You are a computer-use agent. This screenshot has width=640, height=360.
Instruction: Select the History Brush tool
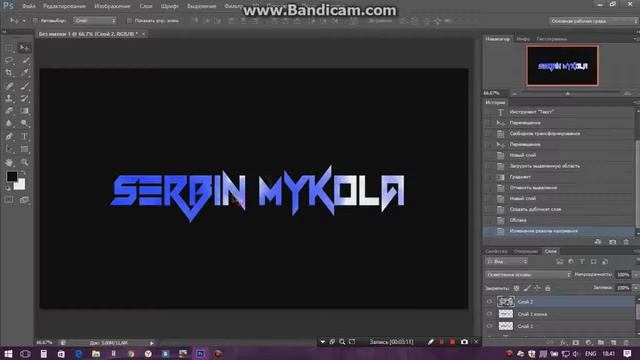click(x=24, y=98)
